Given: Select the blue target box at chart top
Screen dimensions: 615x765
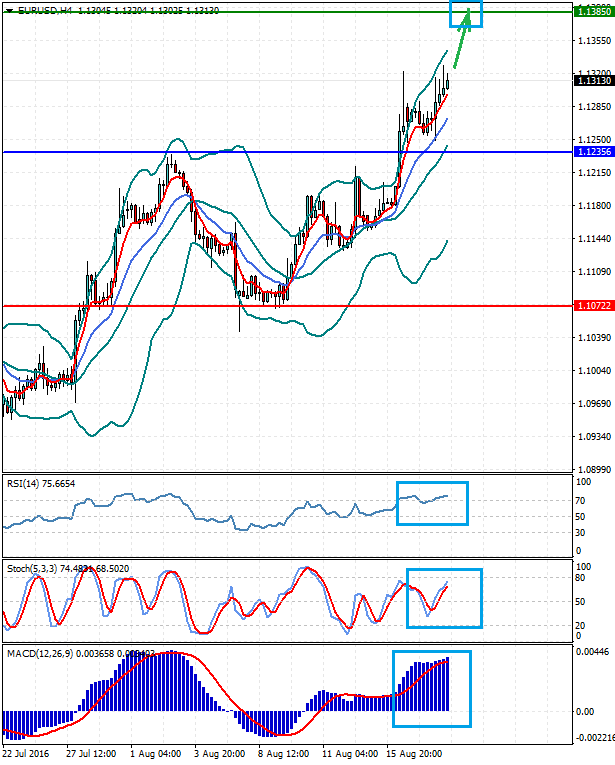Looking at the screenshot, I should click(x=465, y=13).
